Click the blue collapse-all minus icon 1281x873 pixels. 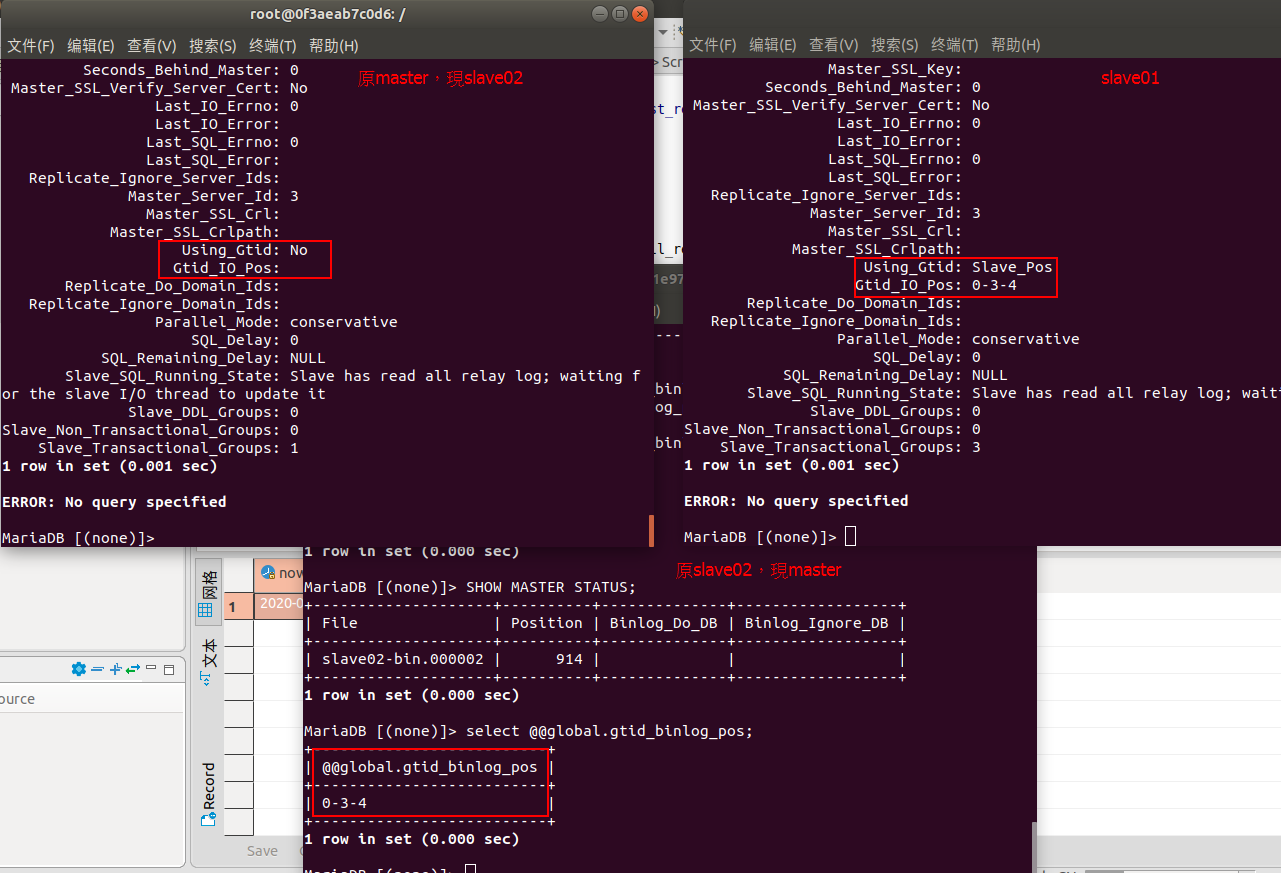(97, 669)
